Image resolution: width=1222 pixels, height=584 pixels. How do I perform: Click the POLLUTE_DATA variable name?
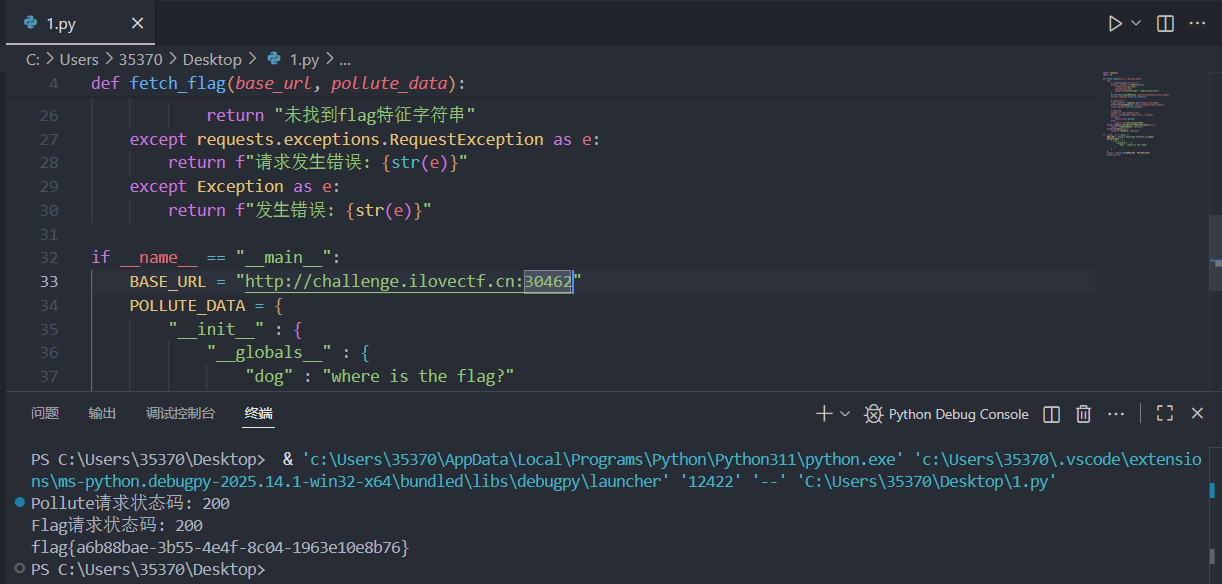[187, 305]
